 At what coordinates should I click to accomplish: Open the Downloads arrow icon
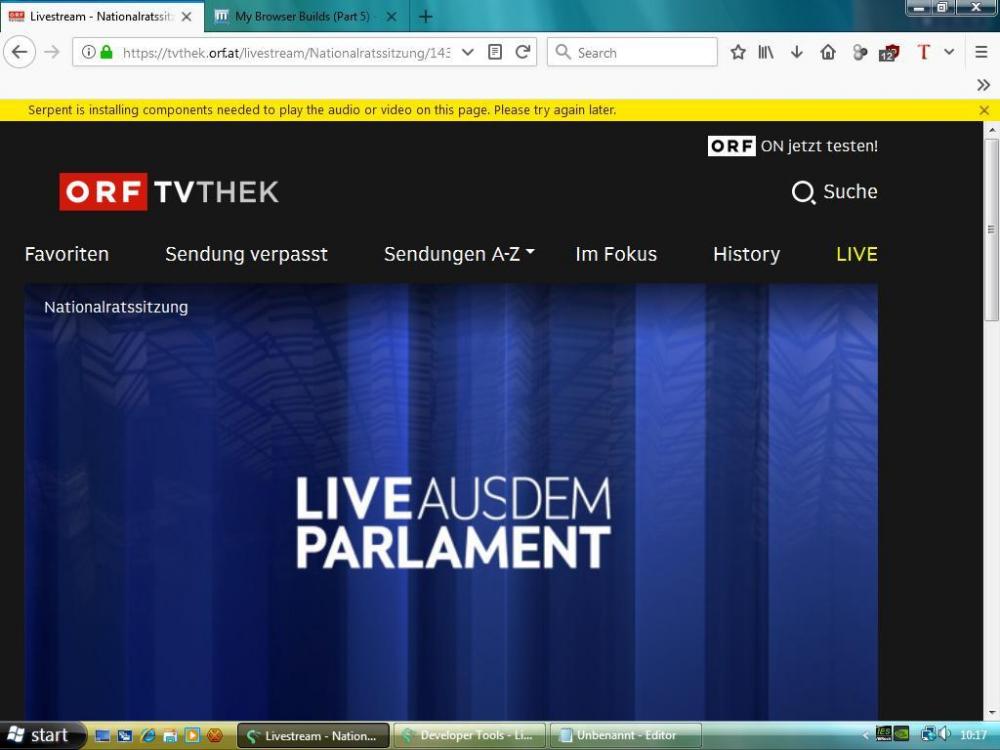[797, 52]
